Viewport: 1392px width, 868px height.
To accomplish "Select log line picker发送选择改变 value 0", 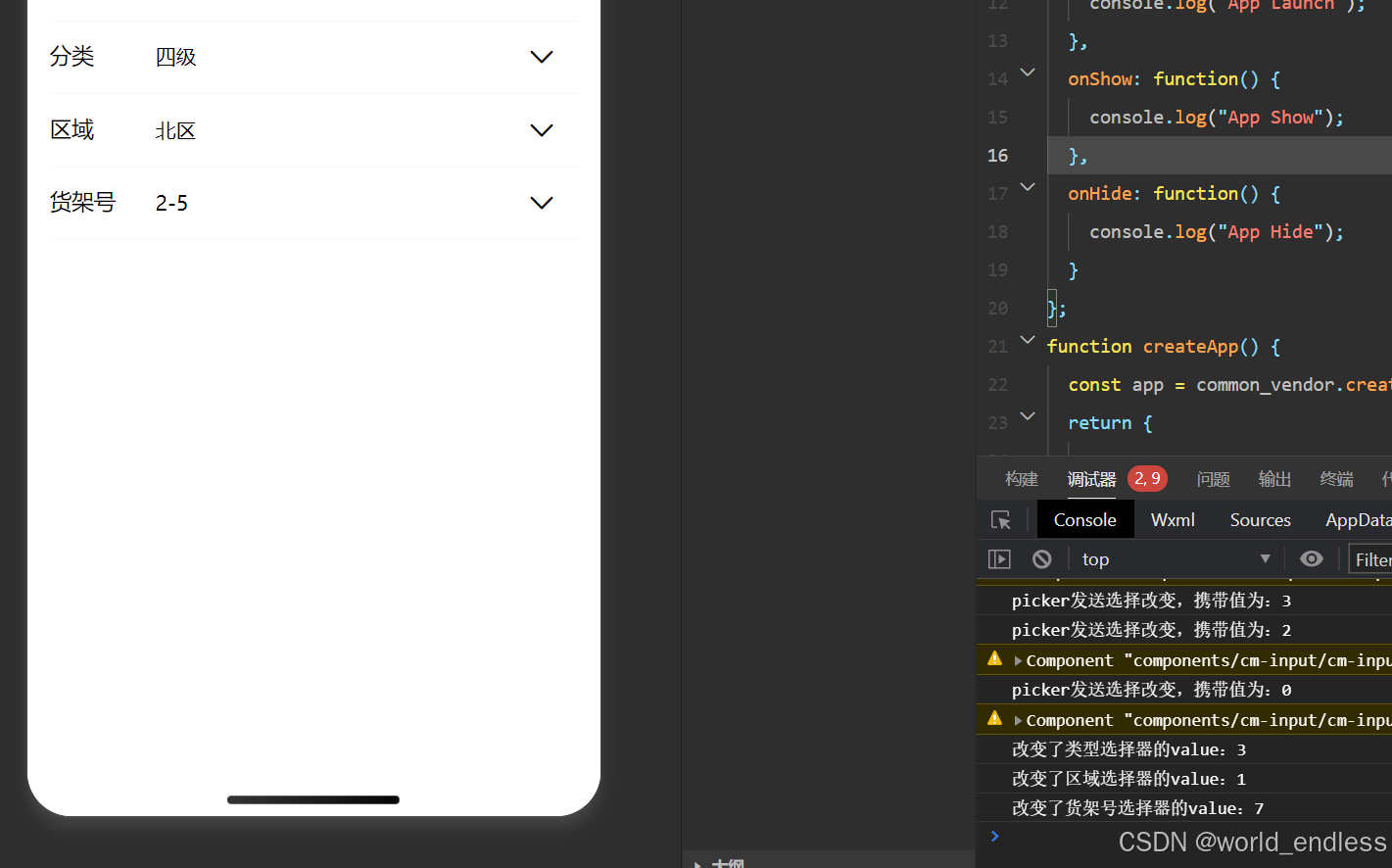I will [x=1151, y=690].
